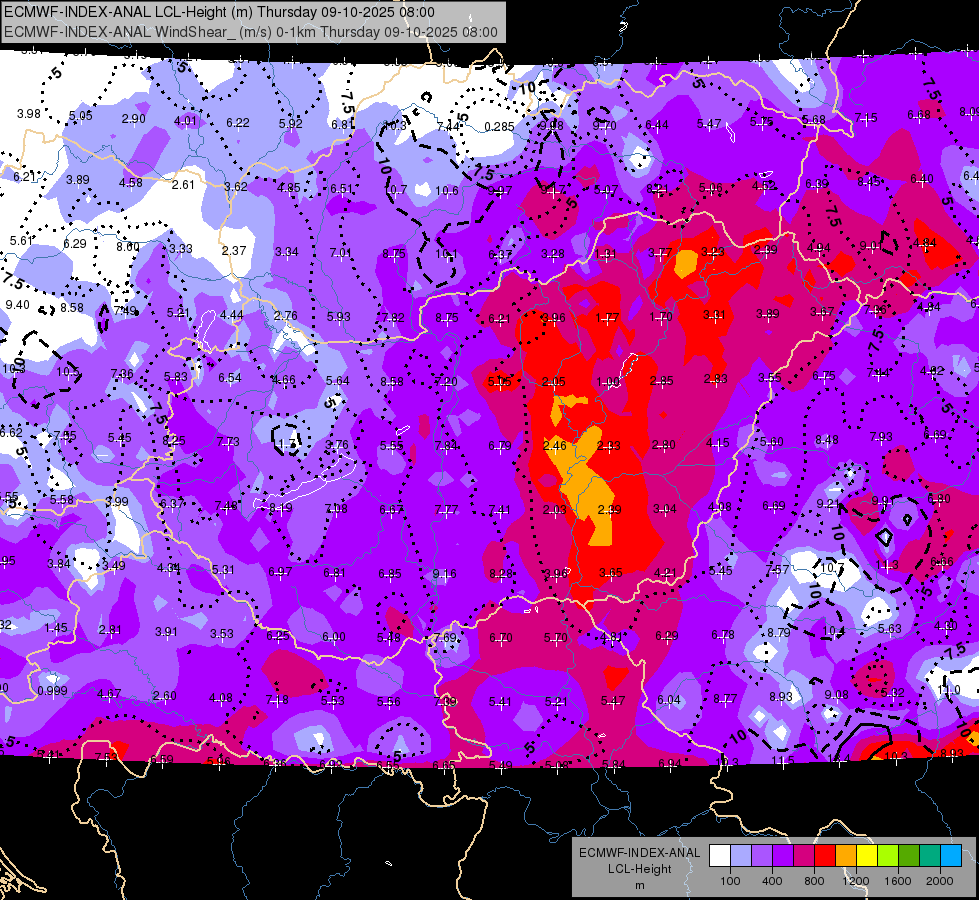Click the wind shear value '2.46'

(x=554, y=445)
